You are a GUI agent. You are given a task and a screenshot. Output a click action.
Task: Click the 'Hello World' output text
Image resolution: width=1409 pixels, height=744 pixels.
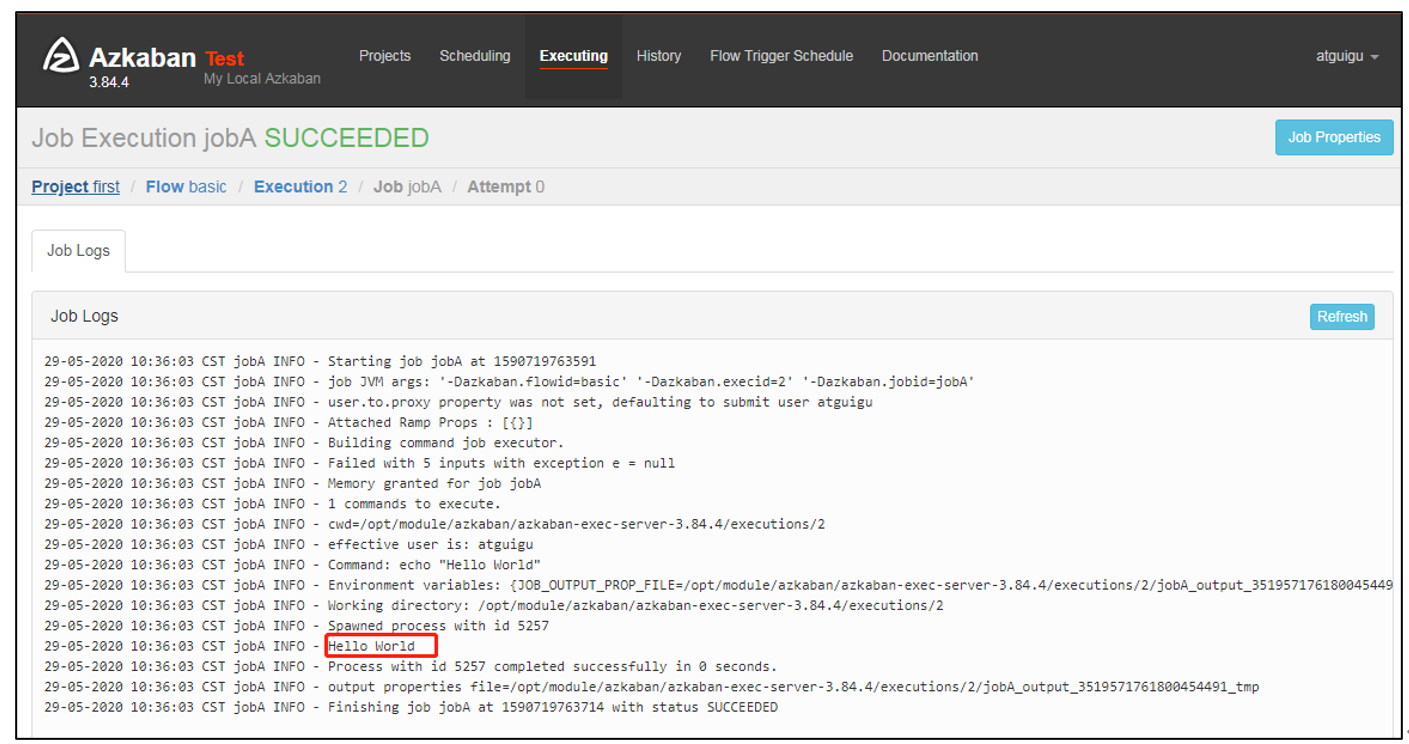(x=371, y=646)
